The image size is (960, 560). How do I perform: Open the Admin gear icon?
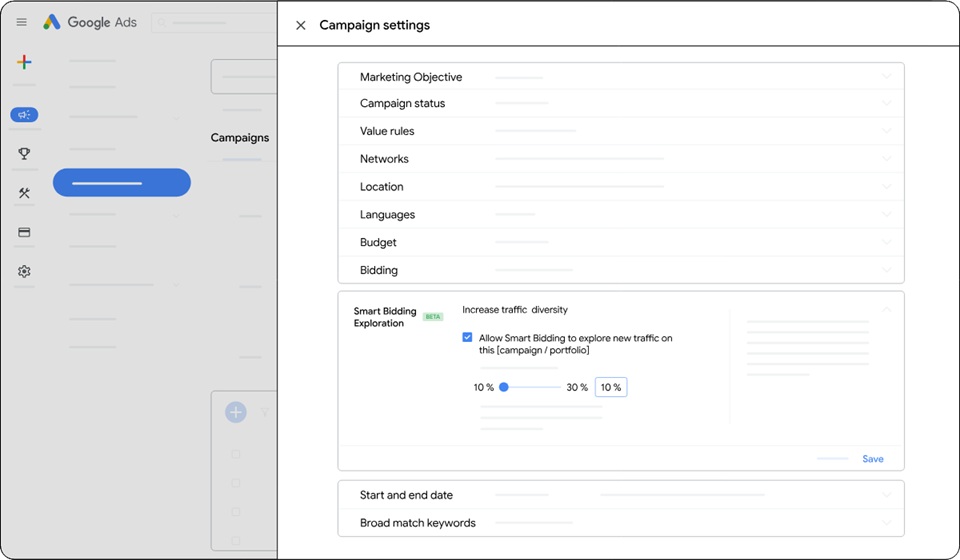coord(24,271)
